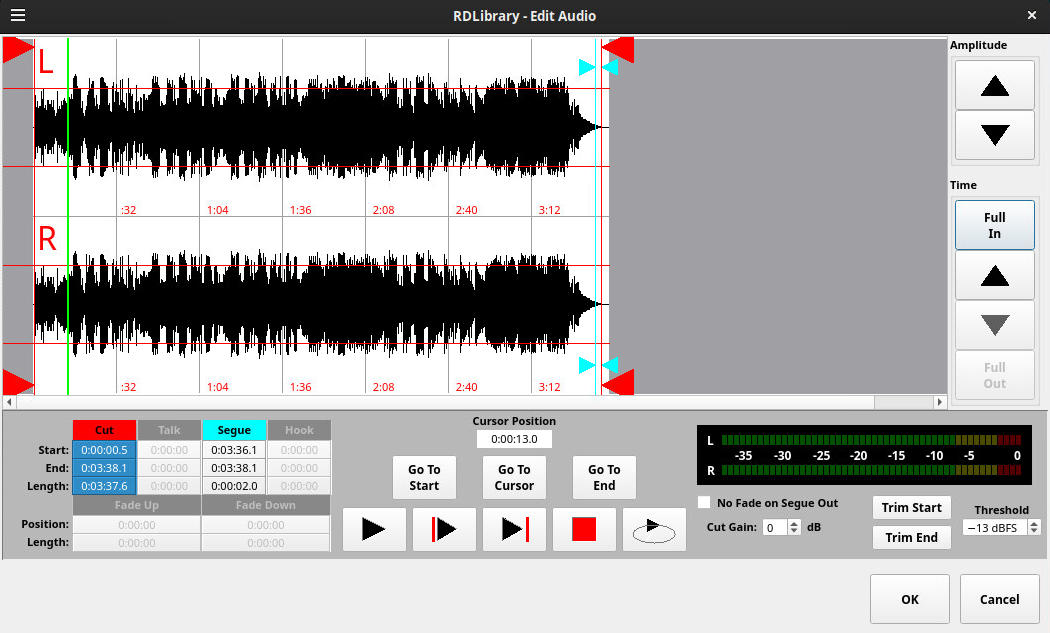
Task: Increase waveform amplitude with the up arrow
Action: [994, 85]
